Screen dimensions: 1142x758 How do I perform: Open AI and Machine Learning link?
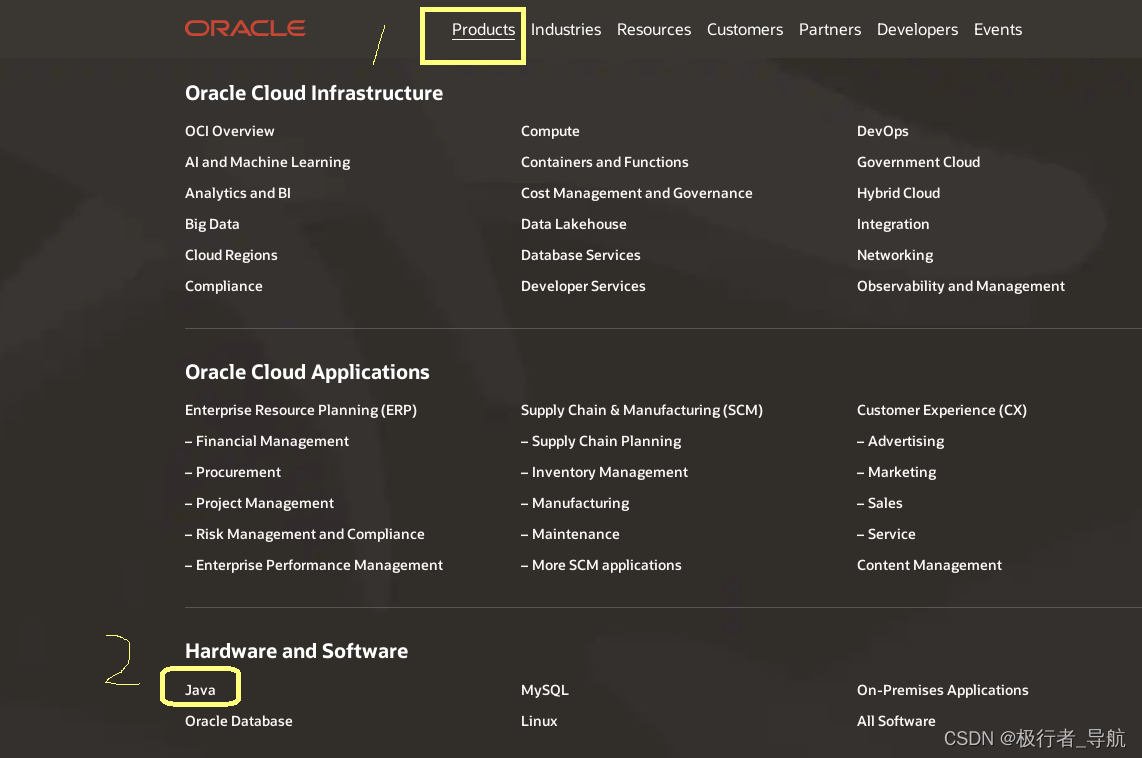tap(267, 162)
